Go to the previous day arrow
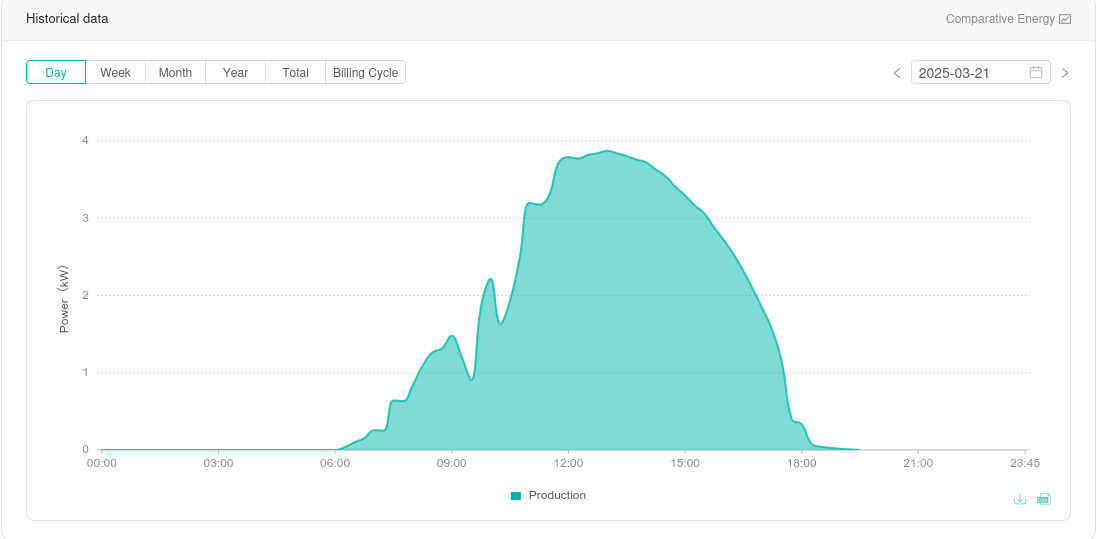The width and height of the screenshot is (1098, 539). click(897, 73)
